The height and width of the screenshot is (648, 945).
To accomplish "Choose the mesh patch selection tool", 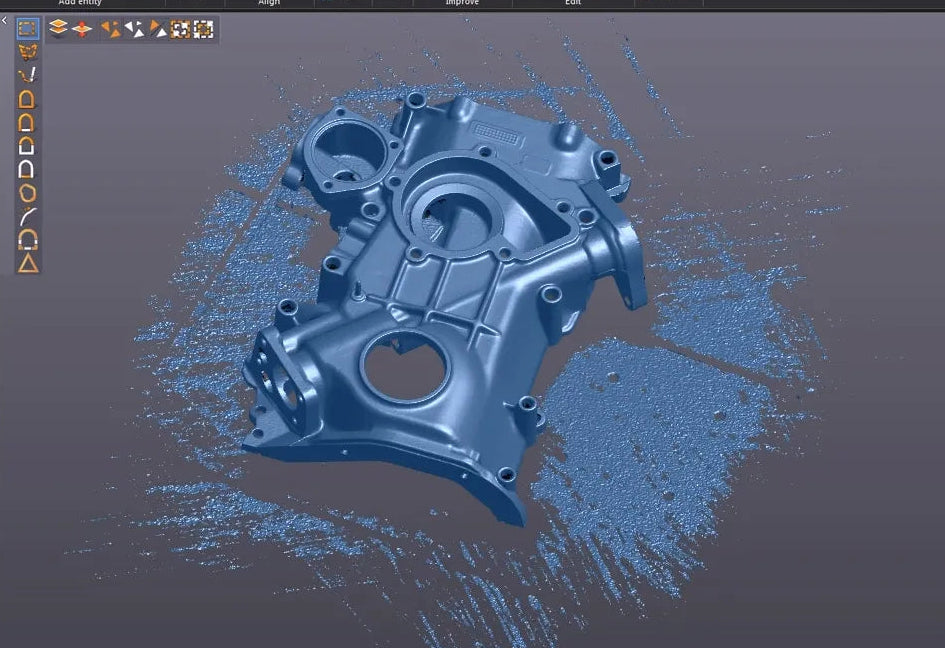I will [28, 52].
